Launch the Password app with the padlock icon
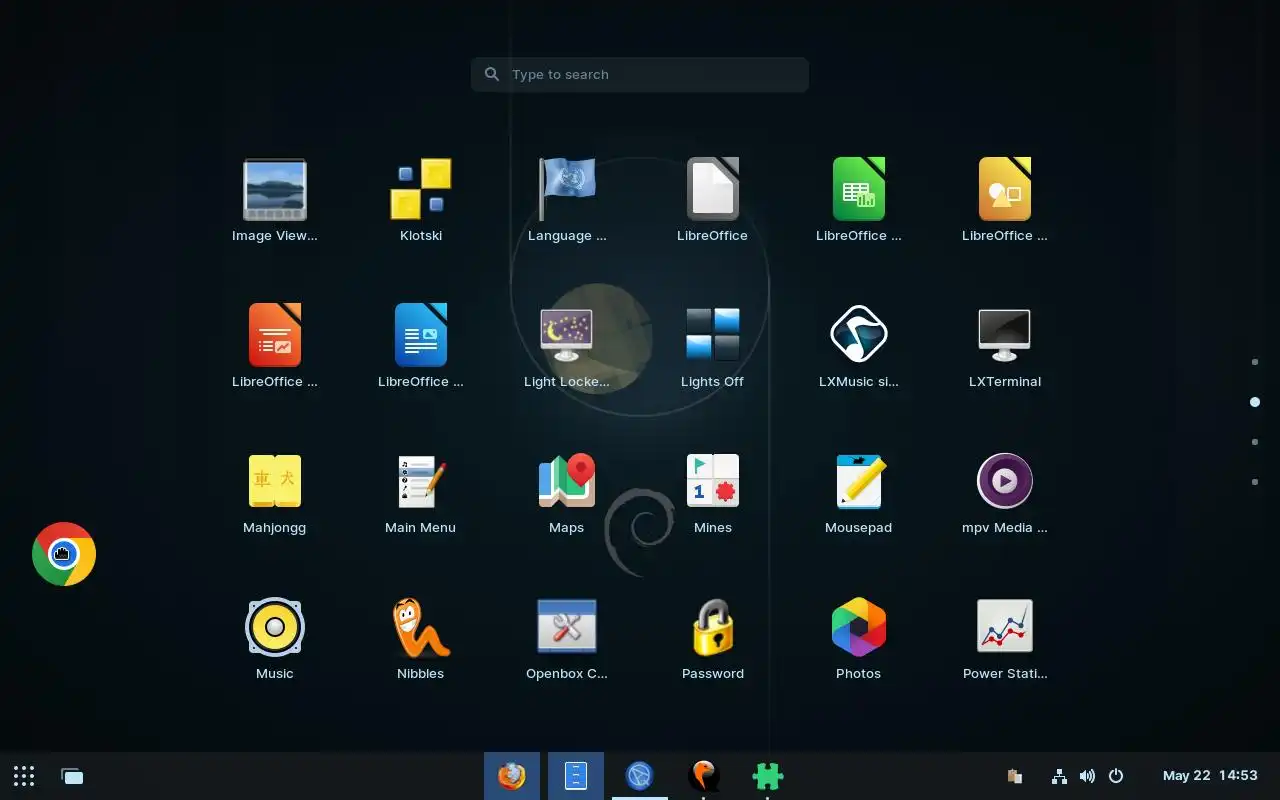The height and width of the screenshot is (800, 1280). pos(713,628)
